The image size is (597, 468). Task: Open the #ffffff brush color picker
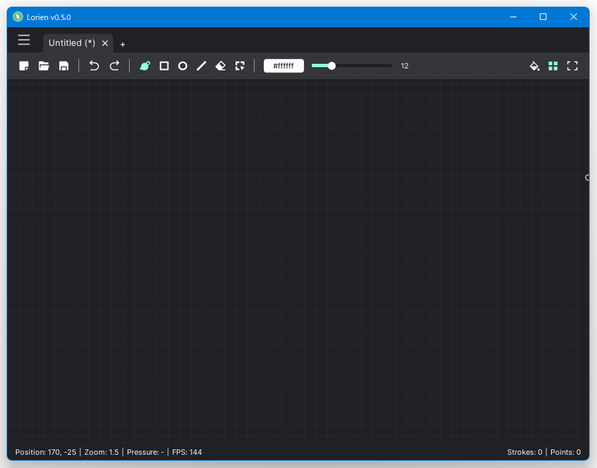coord(284,66)
